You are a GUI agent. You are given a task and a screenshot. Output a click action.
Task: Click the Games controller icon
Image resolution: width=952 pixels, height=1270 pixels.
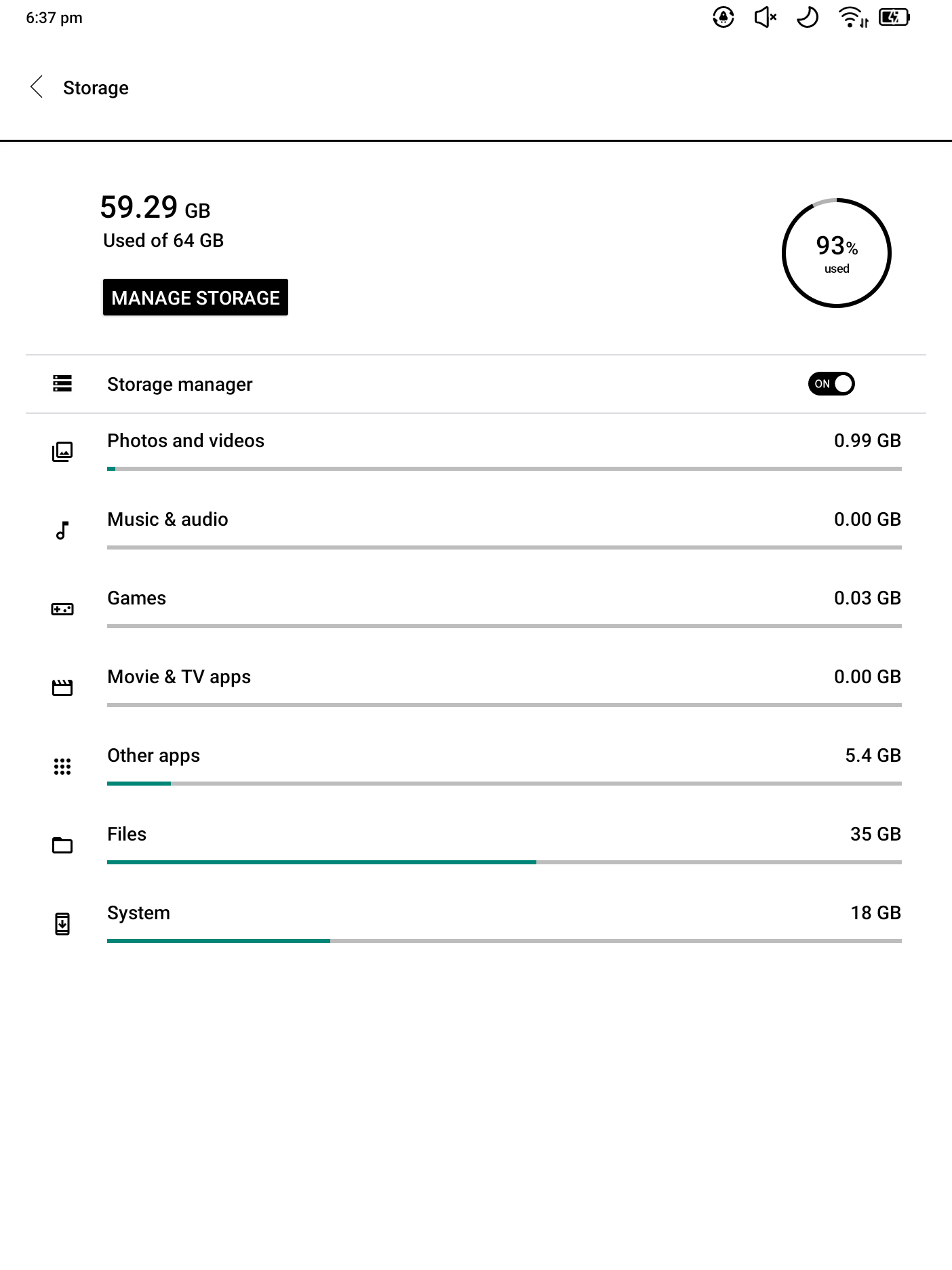tap(62, 609)
